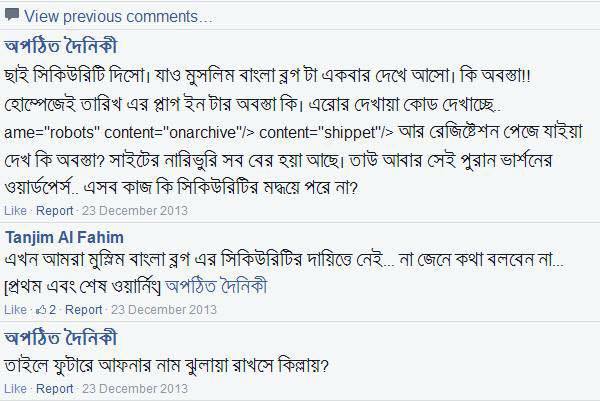Report Tanjim Al Fahim's comment

(x=83, y=310)
